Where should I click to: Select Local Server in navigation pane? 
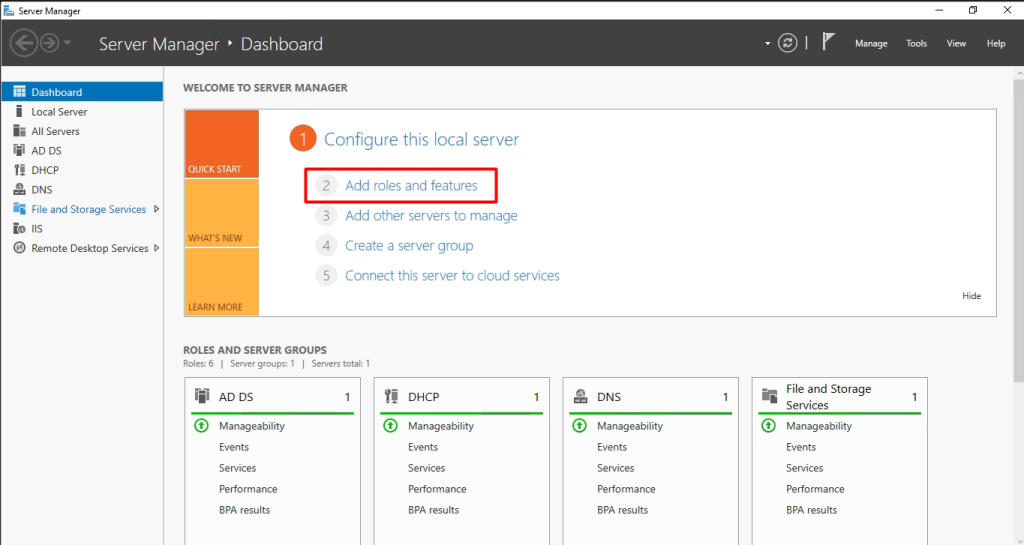pos(59,112)
